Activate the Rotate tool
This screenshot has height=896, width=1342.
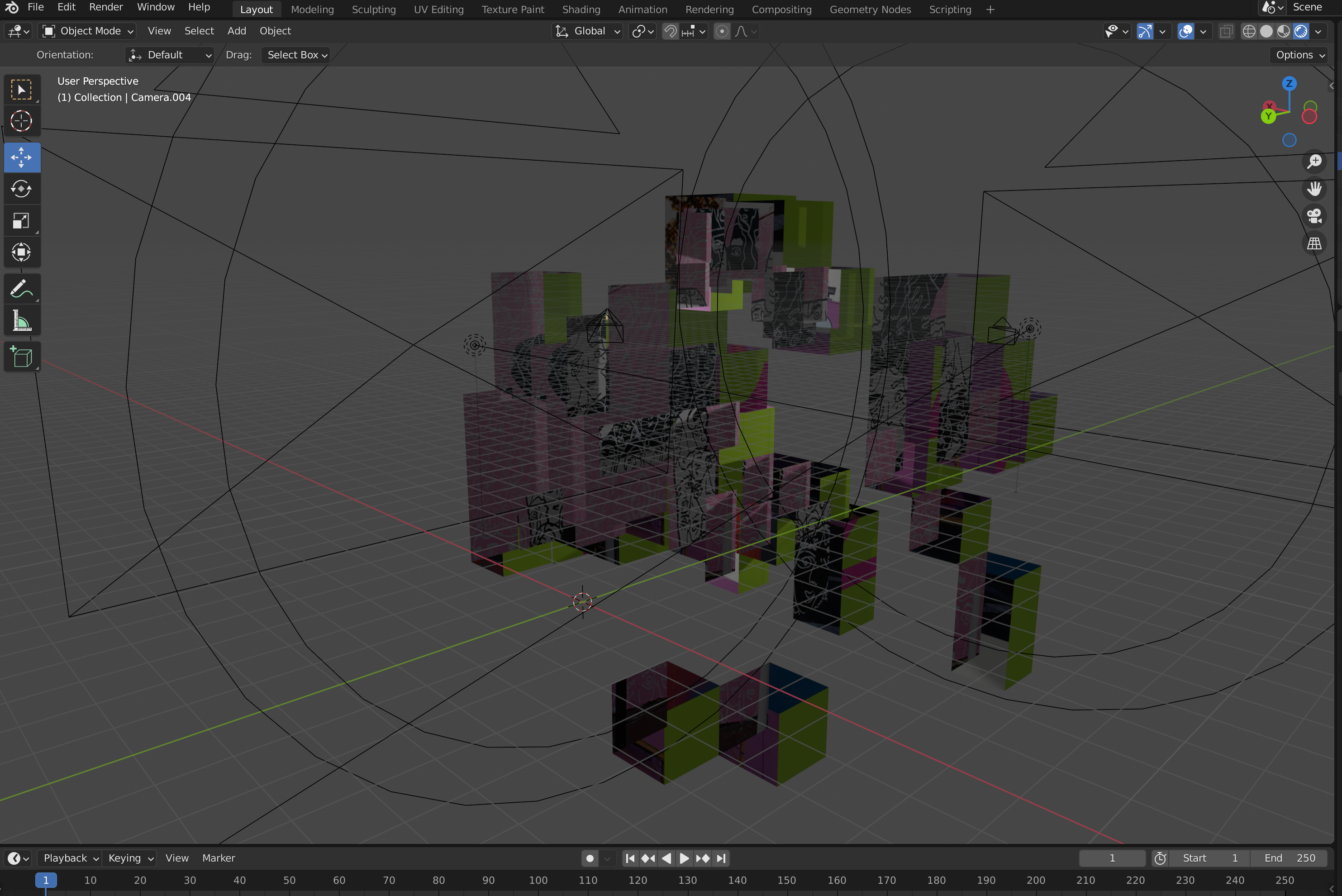21,189
